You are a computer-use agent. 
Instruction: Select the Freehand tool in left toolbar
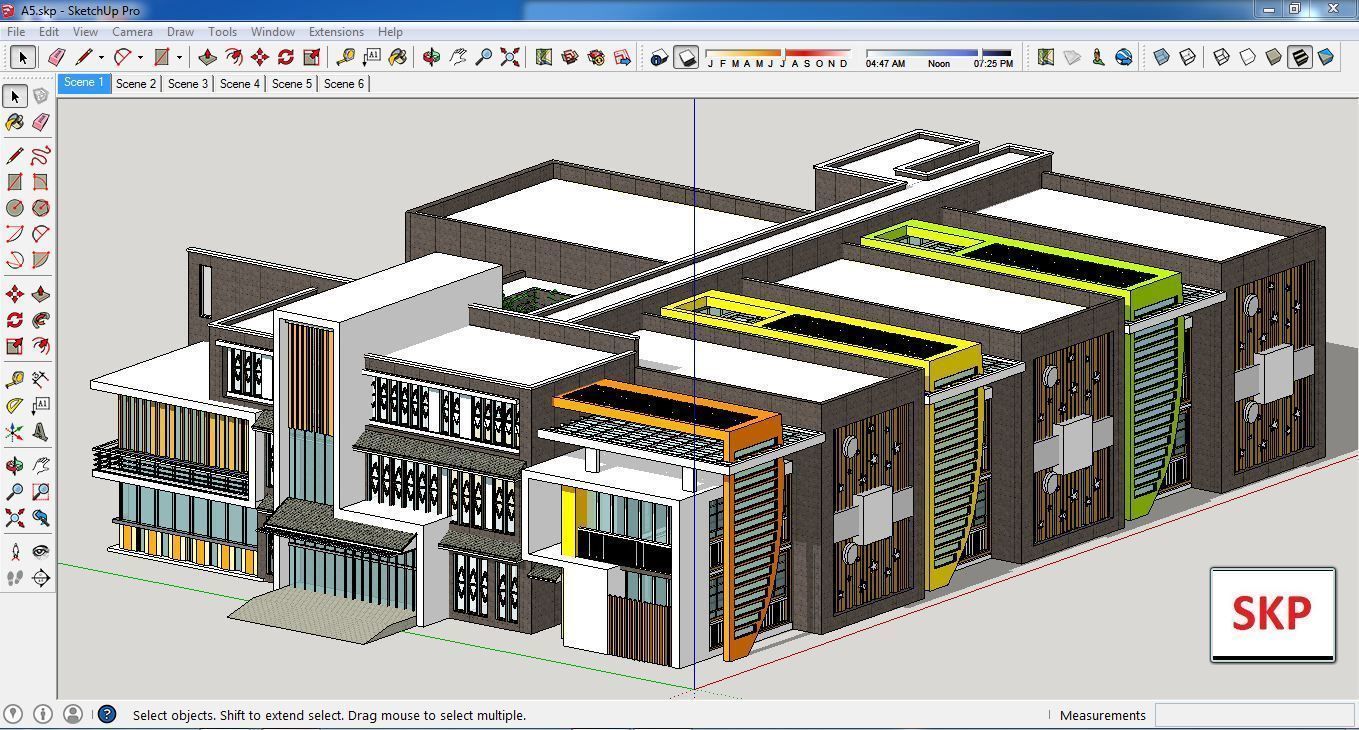pyautogui.click(x=40, y=156)
